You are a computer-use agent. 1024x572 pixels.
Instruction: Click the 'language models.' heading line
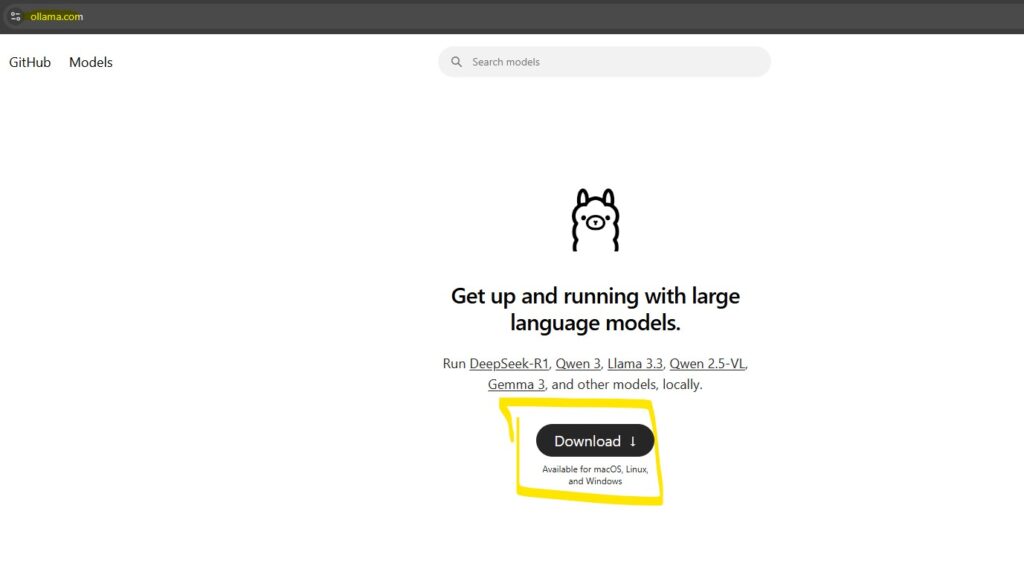(x=595, y=323)
